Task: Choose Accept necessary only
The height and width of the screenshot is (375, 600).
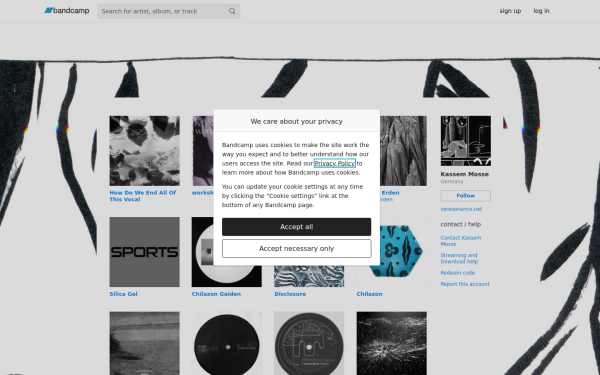Action: click(x=296, y=249)
